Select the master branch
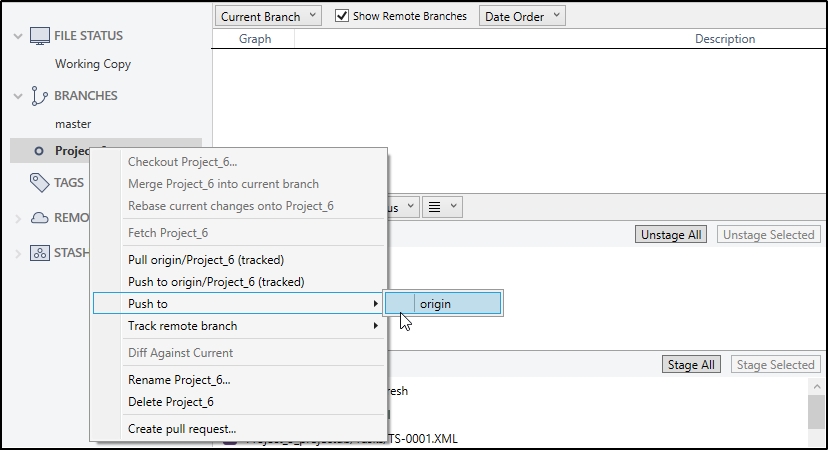This screenshot has width=828, height=450. 73,124
